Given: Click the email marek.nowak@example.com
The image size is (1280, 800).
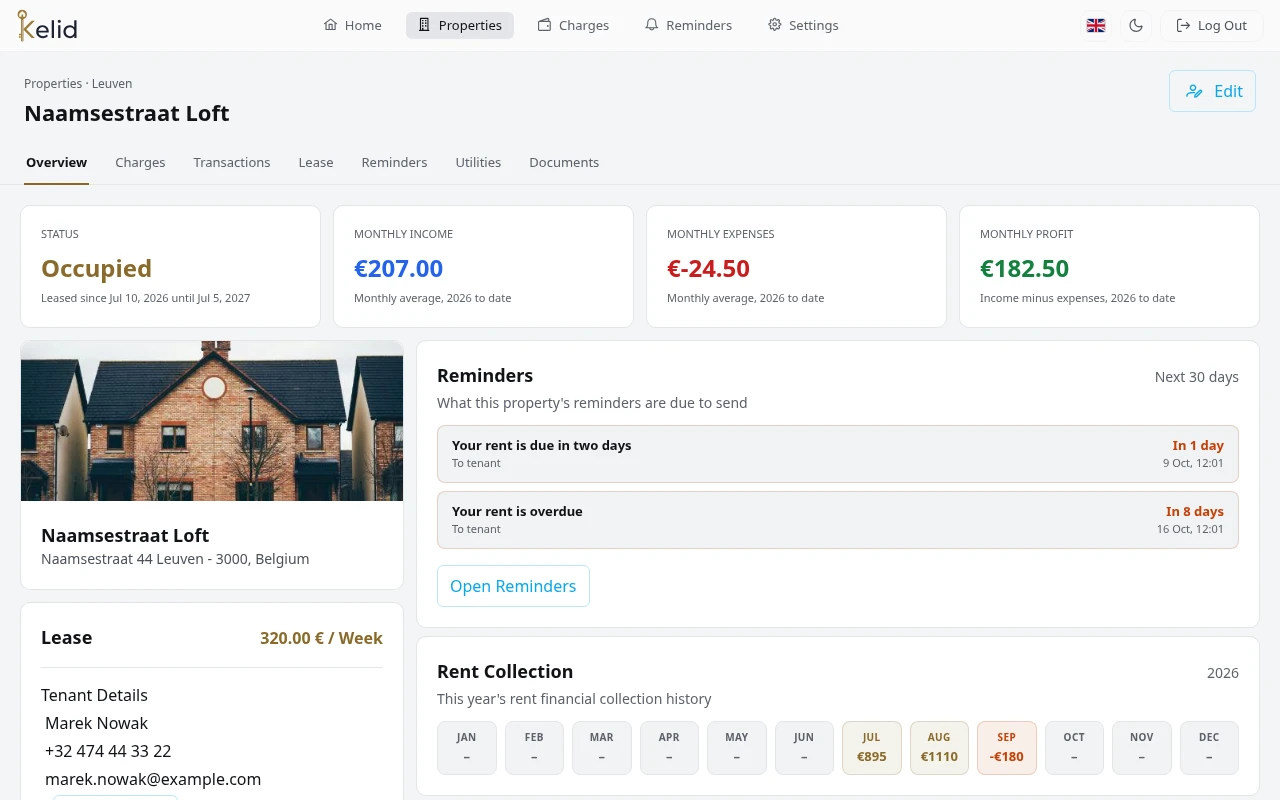Looking at the screenshot, I should point(153,779).
